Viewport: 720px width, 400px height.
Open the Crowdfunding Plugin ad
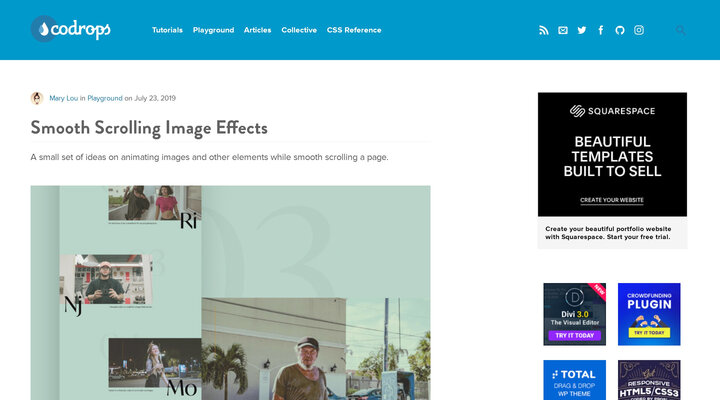click(649, 314)
